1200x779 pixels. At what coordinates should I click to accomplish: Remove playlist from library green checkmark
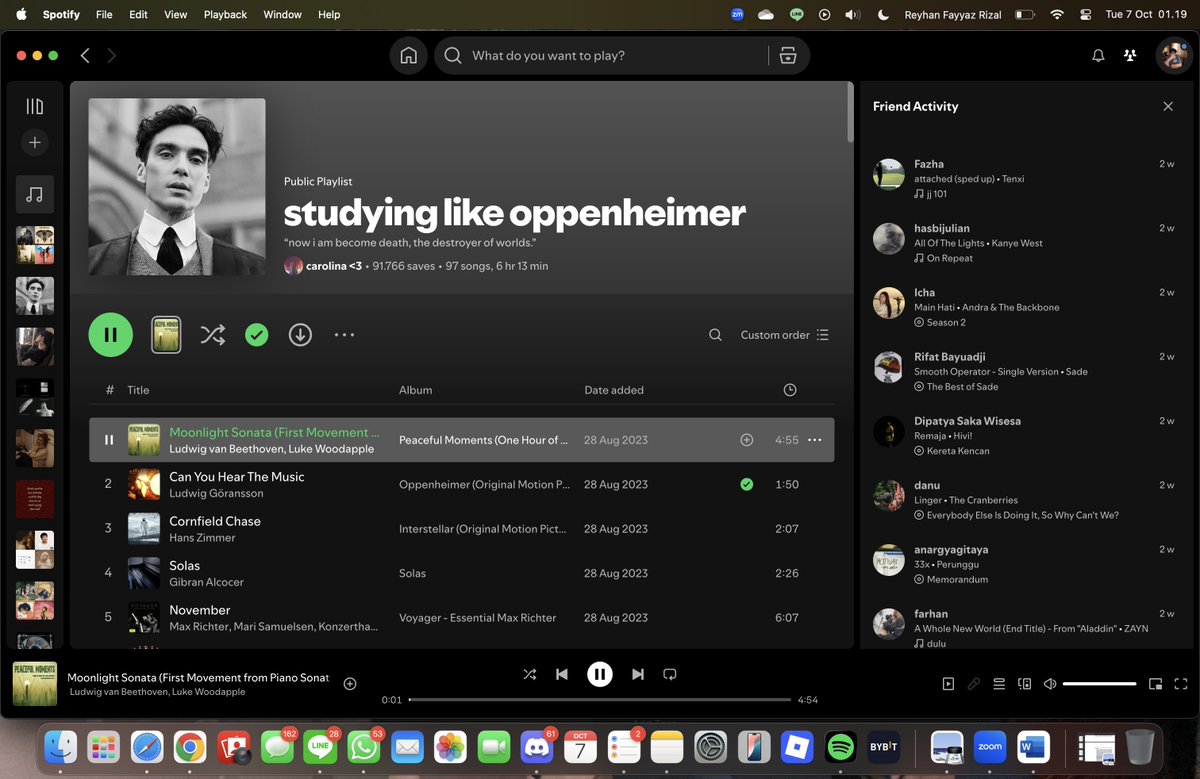coord(257,335)
